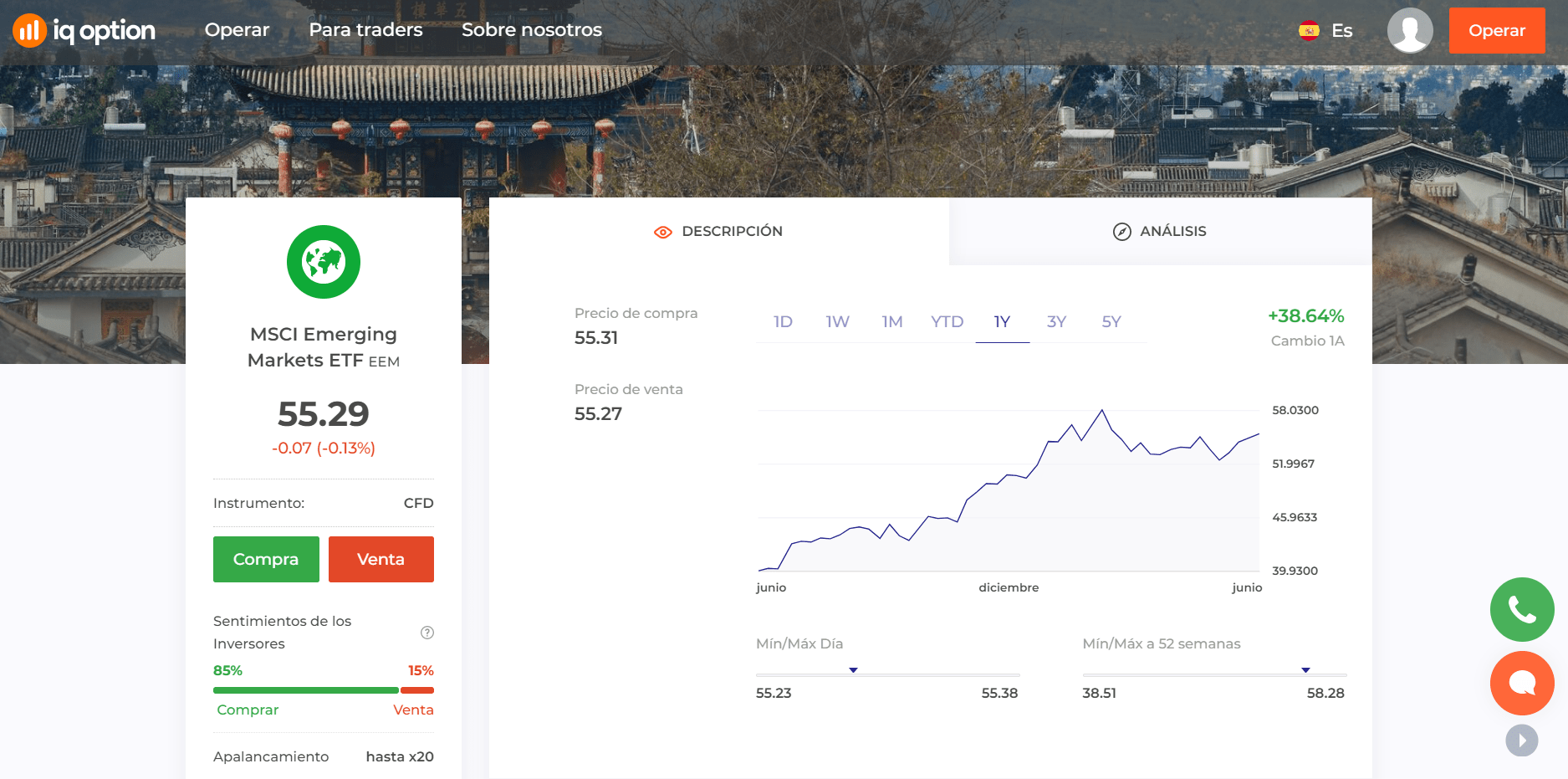Screen dimensions: 1568x779
Task: Click the Venta sentiment label
Action: click(413, 710)
